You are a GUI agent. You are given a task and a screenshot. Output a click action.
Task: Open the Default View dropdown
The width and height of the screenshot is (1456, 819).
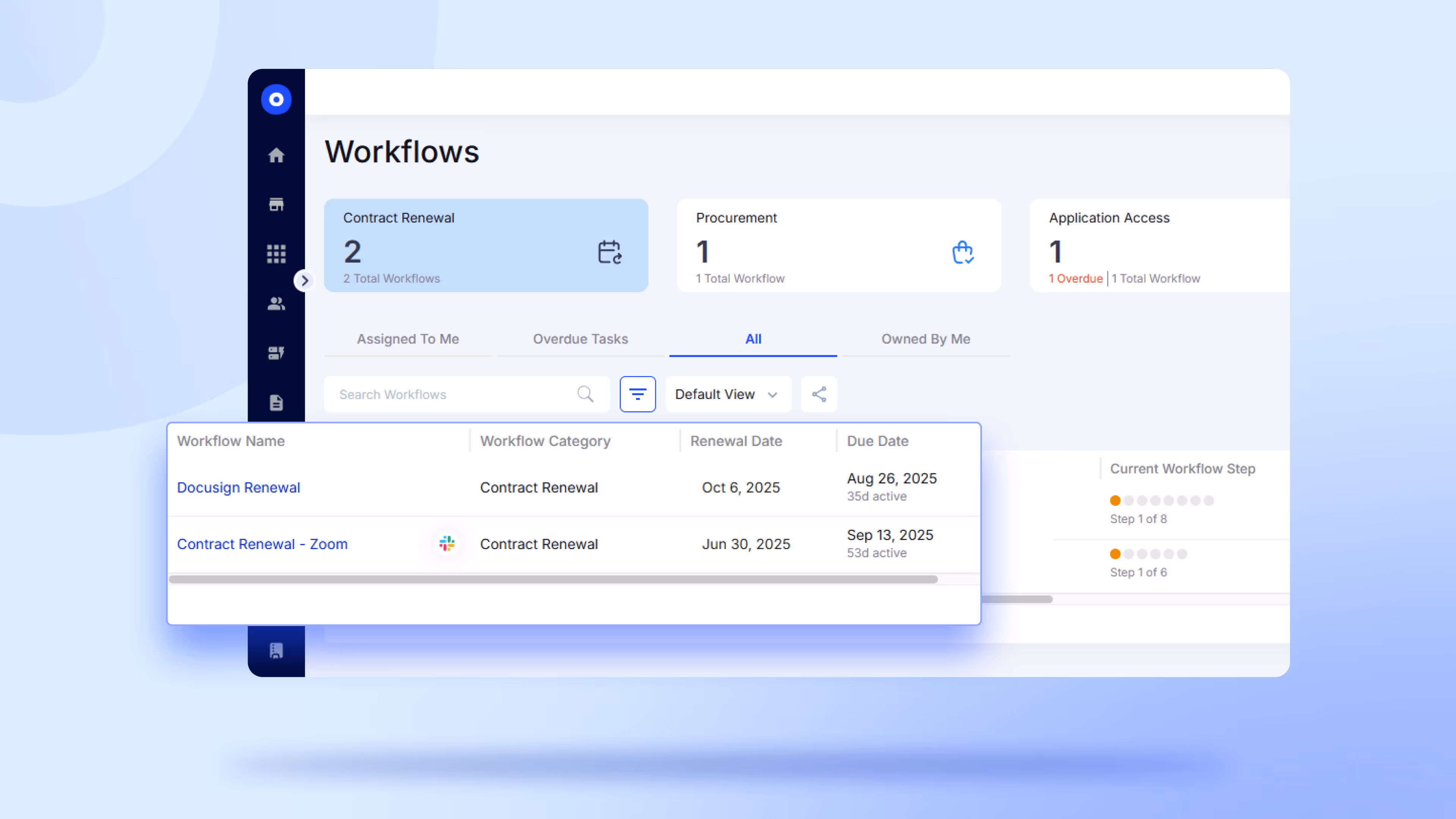pos(728,394)
